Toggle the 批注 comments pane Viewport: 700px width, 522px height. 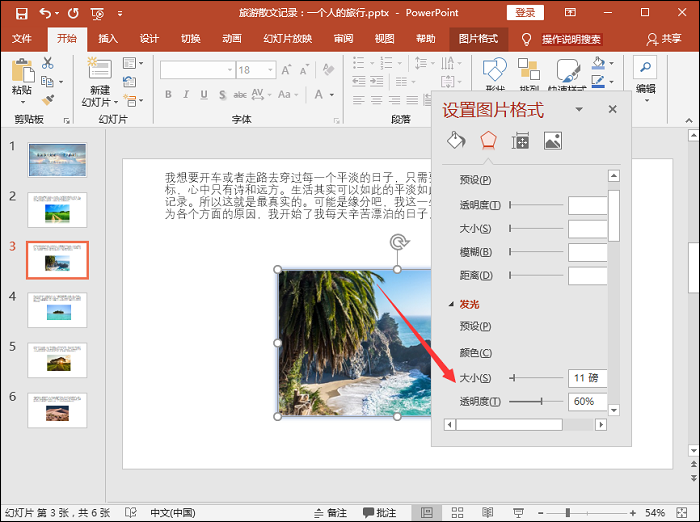(x=380, y=512)
